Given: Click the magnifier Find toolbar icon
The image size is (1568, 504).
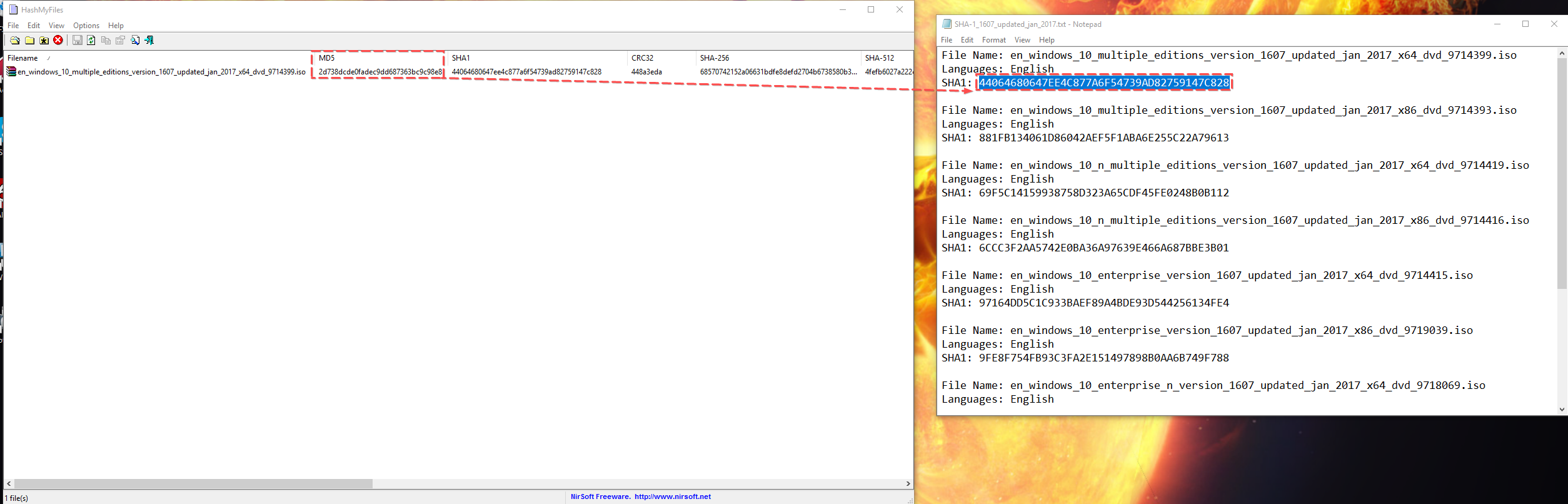Looking at the screenshot, I should coord(135,41).
